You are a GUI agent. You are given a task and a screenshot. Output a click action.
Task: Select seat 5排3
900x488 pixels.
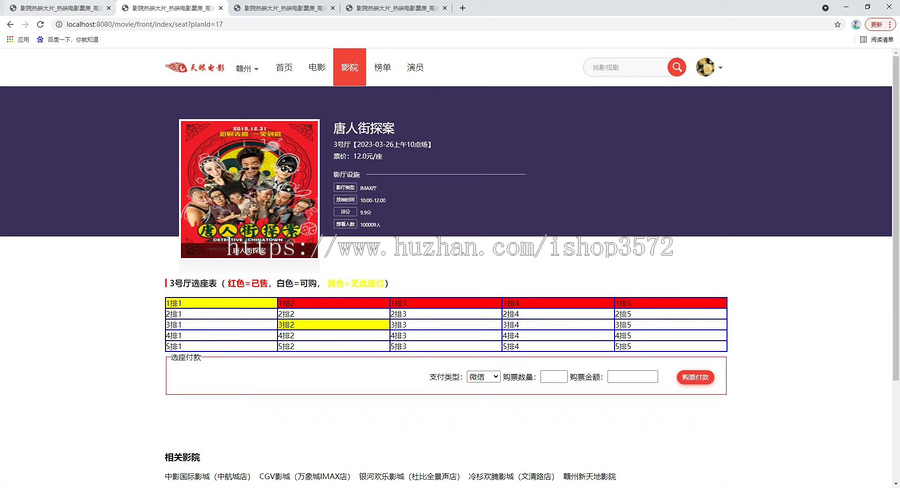[x=446, y=346]
